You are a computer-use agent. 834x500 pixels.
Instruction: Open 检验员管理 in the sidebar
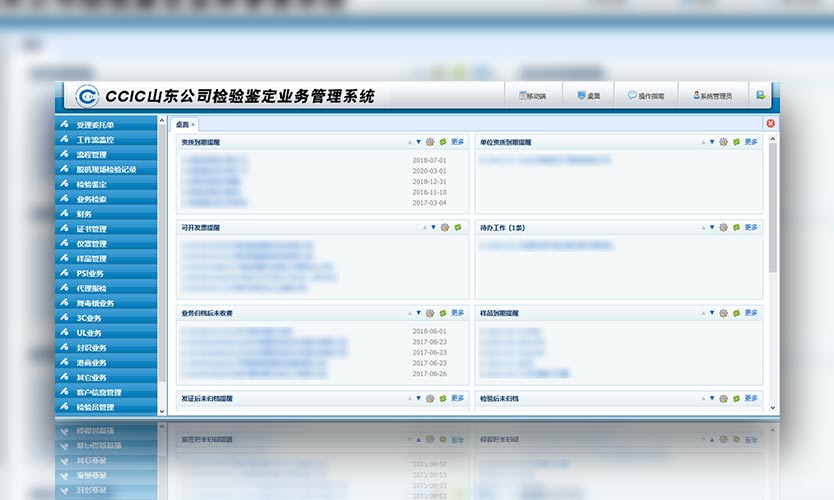pos(106,407)
